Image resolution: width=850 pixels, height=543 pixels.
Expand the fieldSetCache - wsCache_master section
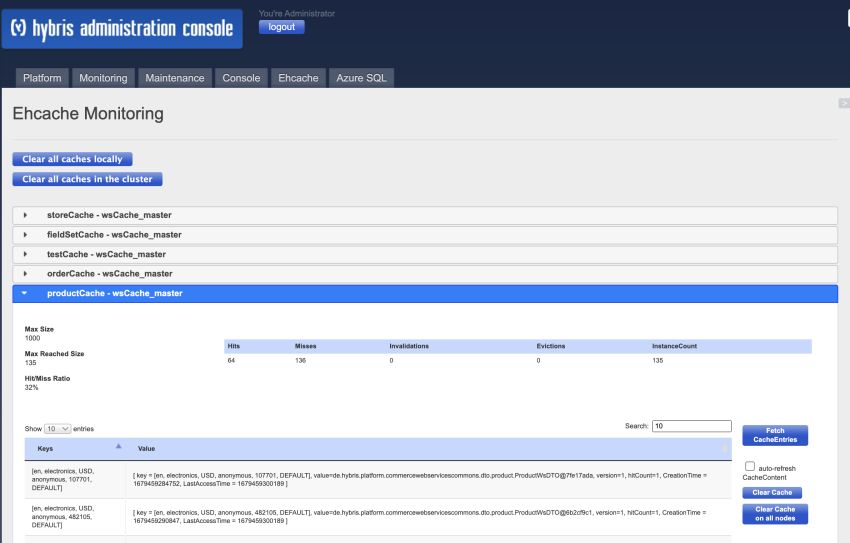tap(425, 235)
